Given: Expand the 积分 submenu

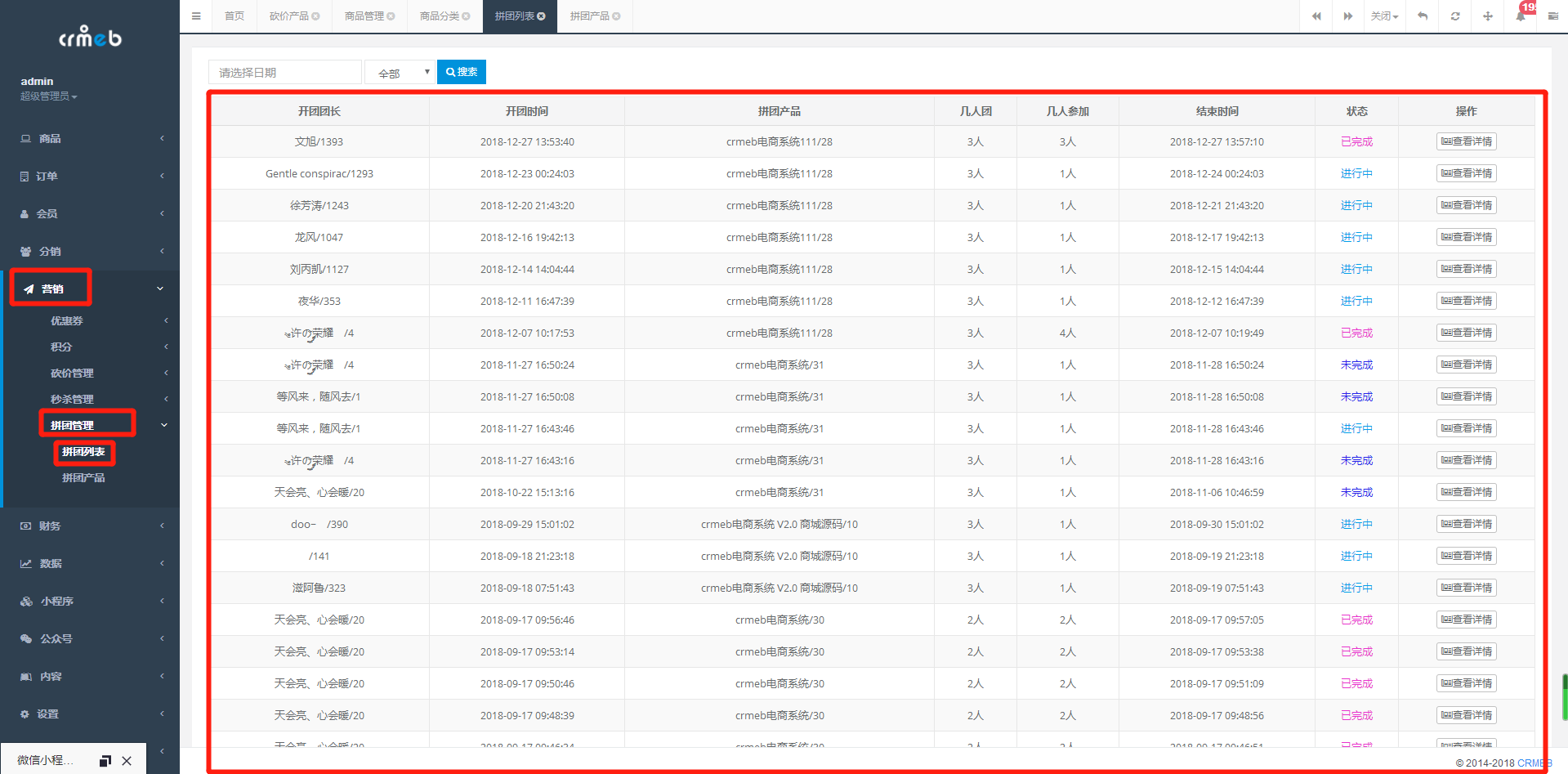Looking at the screenshot, I should coord(90,347).
